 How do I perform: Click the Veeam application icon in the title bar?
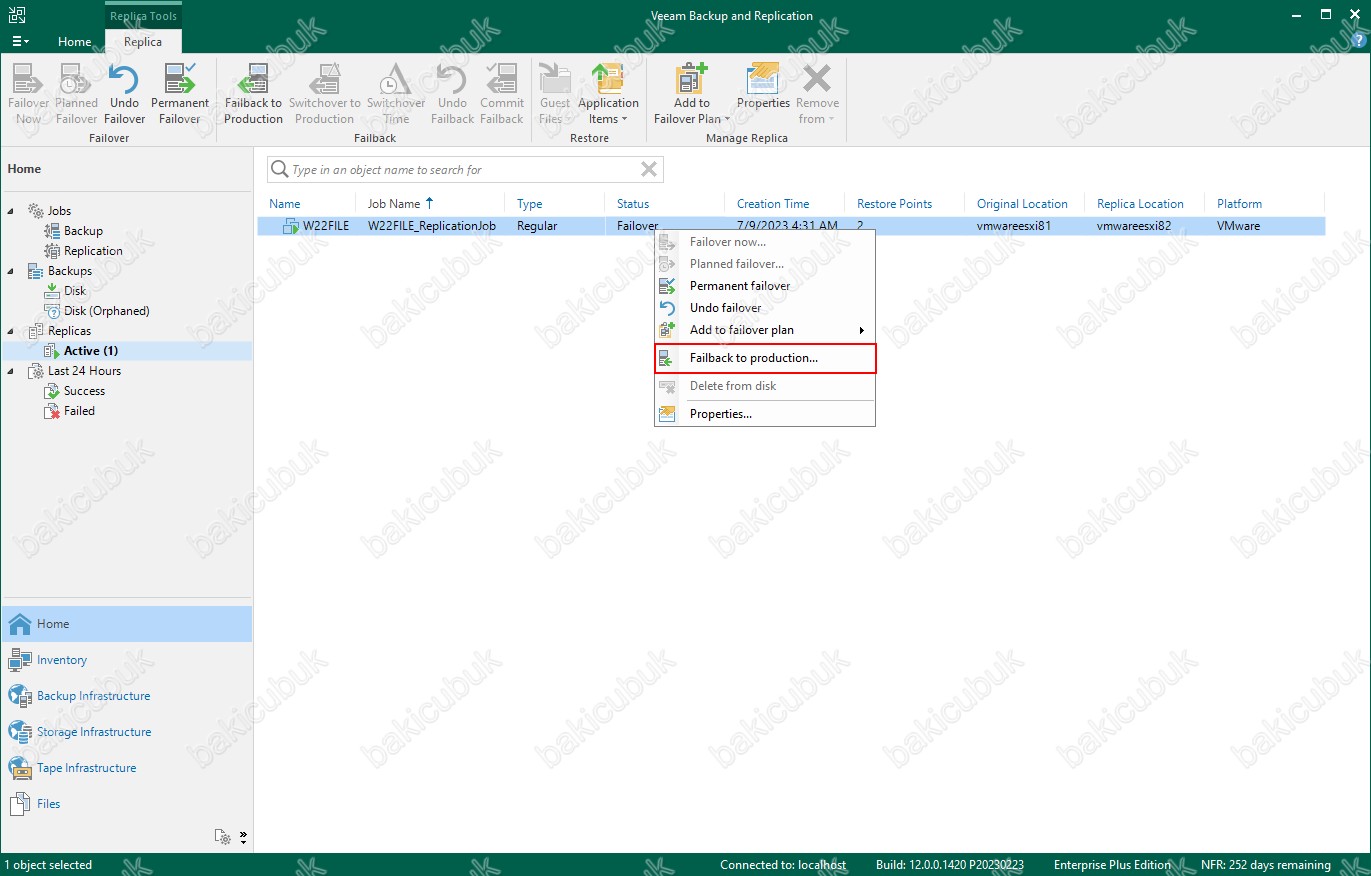(x=17, y=15)
